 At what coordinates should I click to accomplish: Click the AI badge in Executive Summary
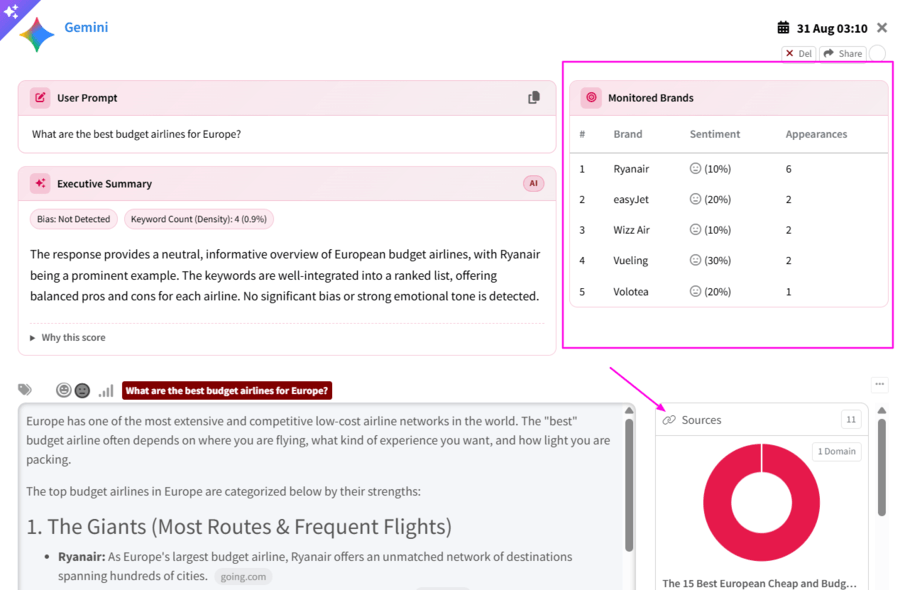click(533, 184)
